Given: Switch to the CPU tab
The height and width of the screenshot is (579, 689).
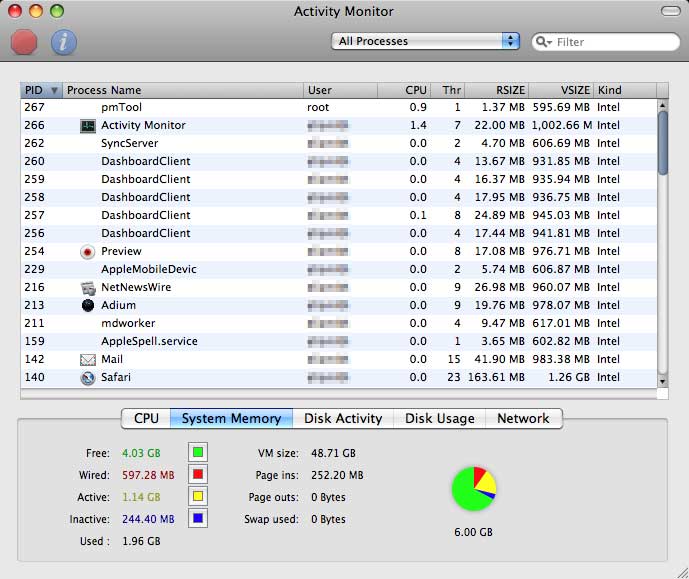Looking at the screenshot, I should point(146,418).
